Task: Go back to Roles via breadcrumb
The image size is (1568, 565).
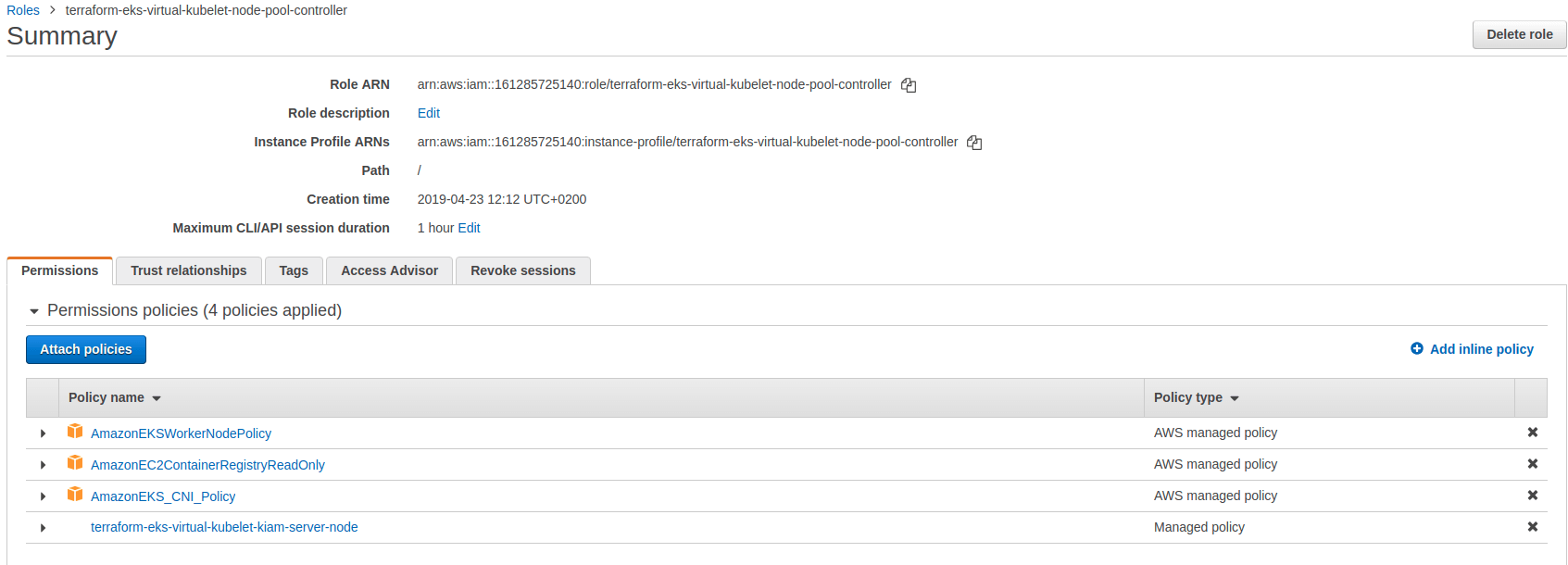Action: click(x=23, y=10)
